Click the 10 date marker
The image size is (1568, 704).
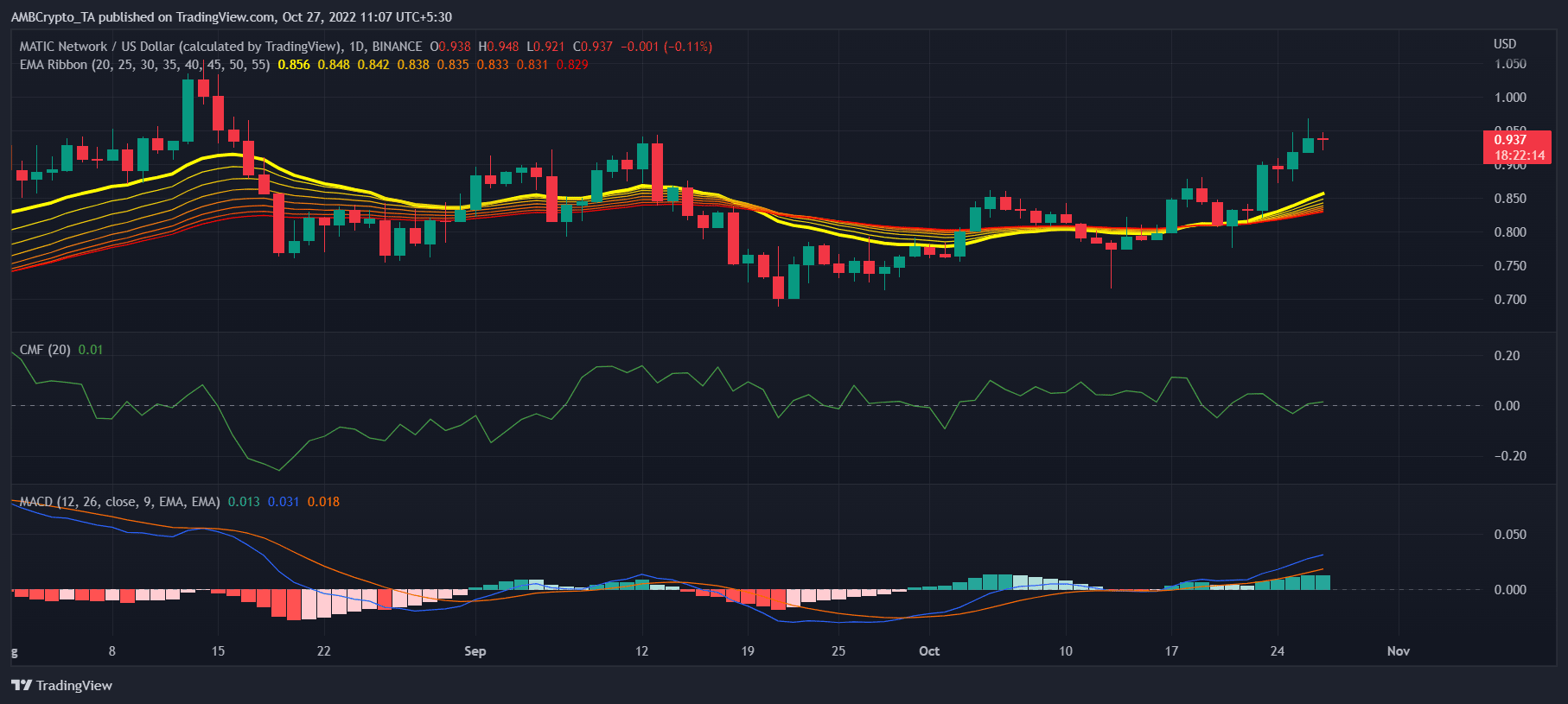(1066, 651)
